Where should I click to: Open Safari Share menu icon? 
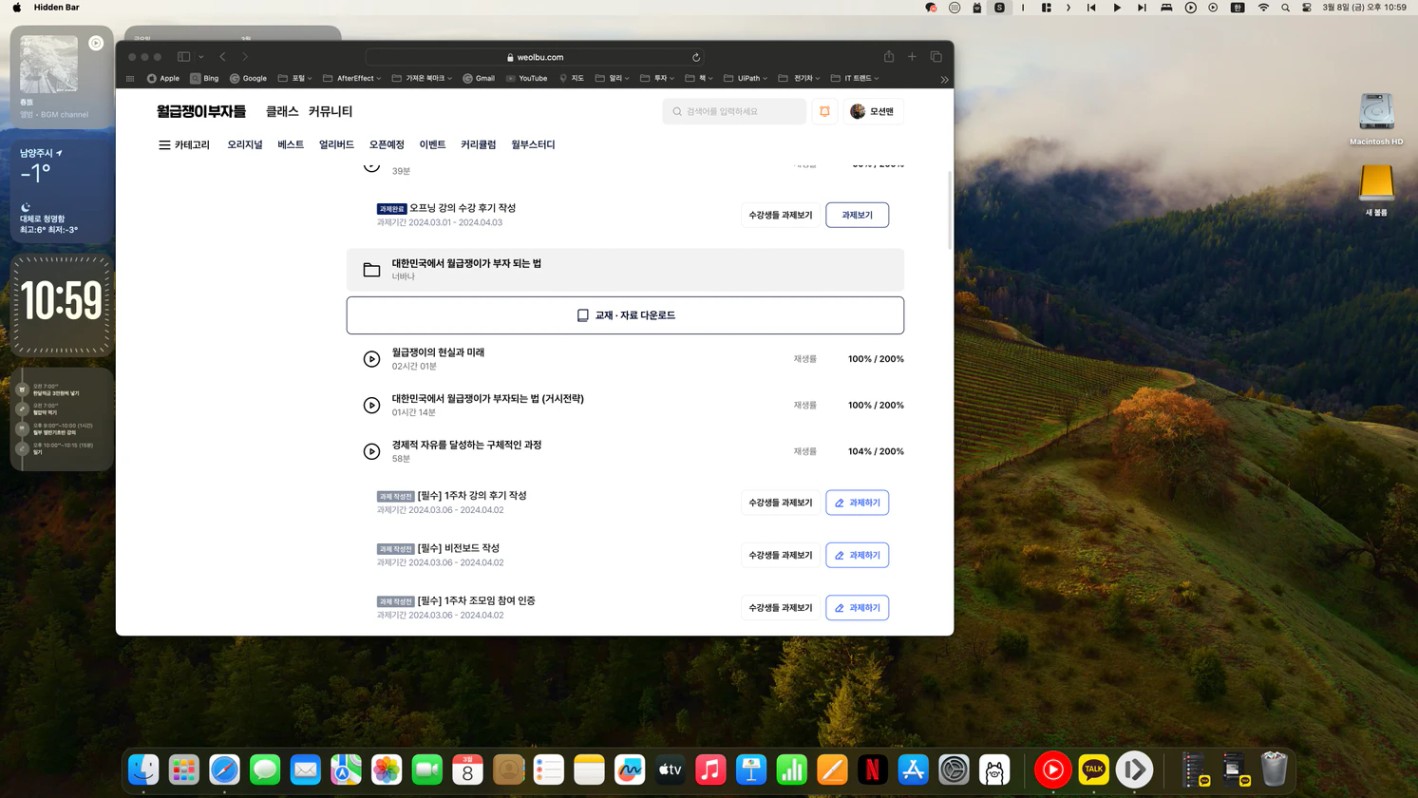pos(888,57)
